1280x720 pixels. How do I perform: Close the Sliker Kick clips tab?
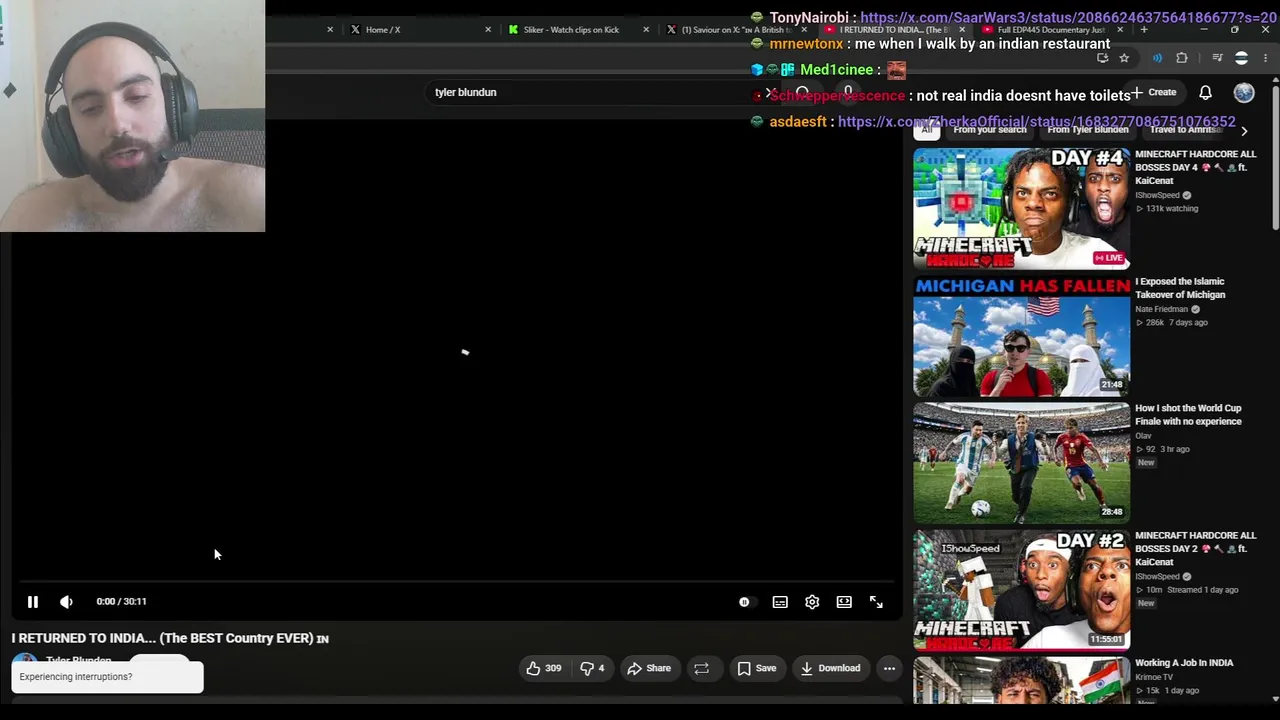(x=646, y=30)
